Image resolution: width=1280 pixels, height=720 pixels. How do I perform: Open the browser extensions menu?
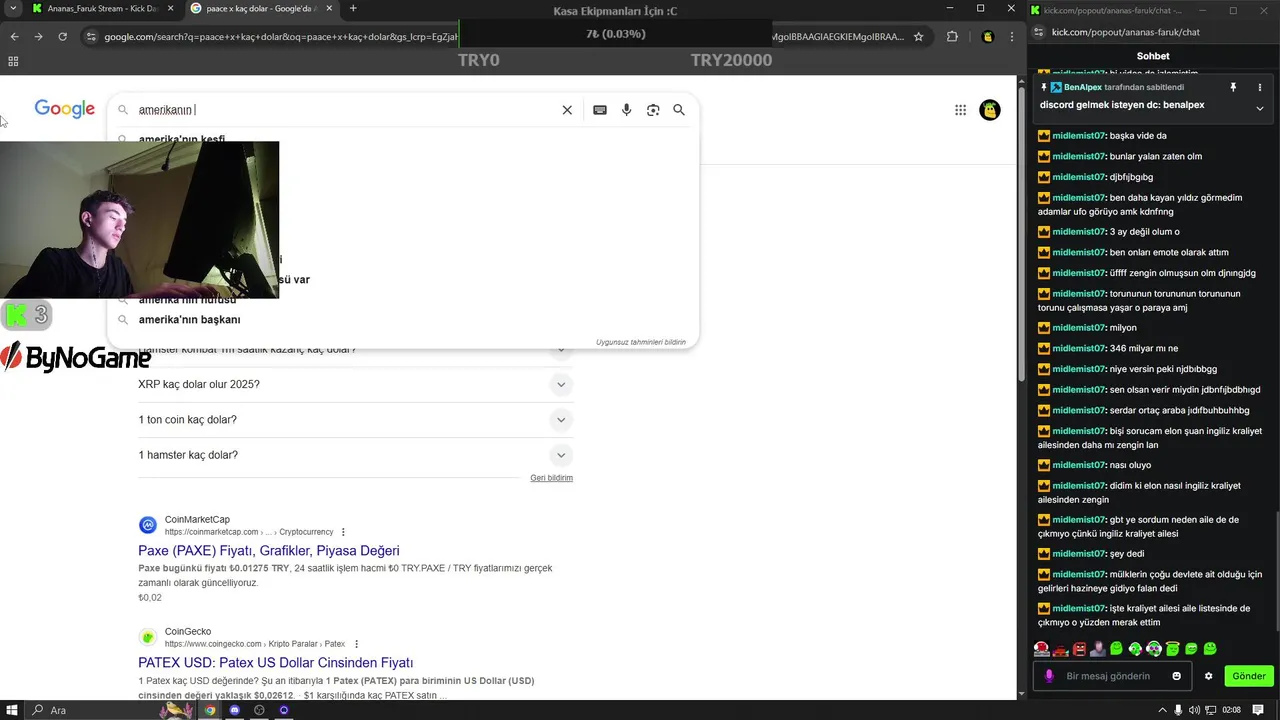(952, 37)
